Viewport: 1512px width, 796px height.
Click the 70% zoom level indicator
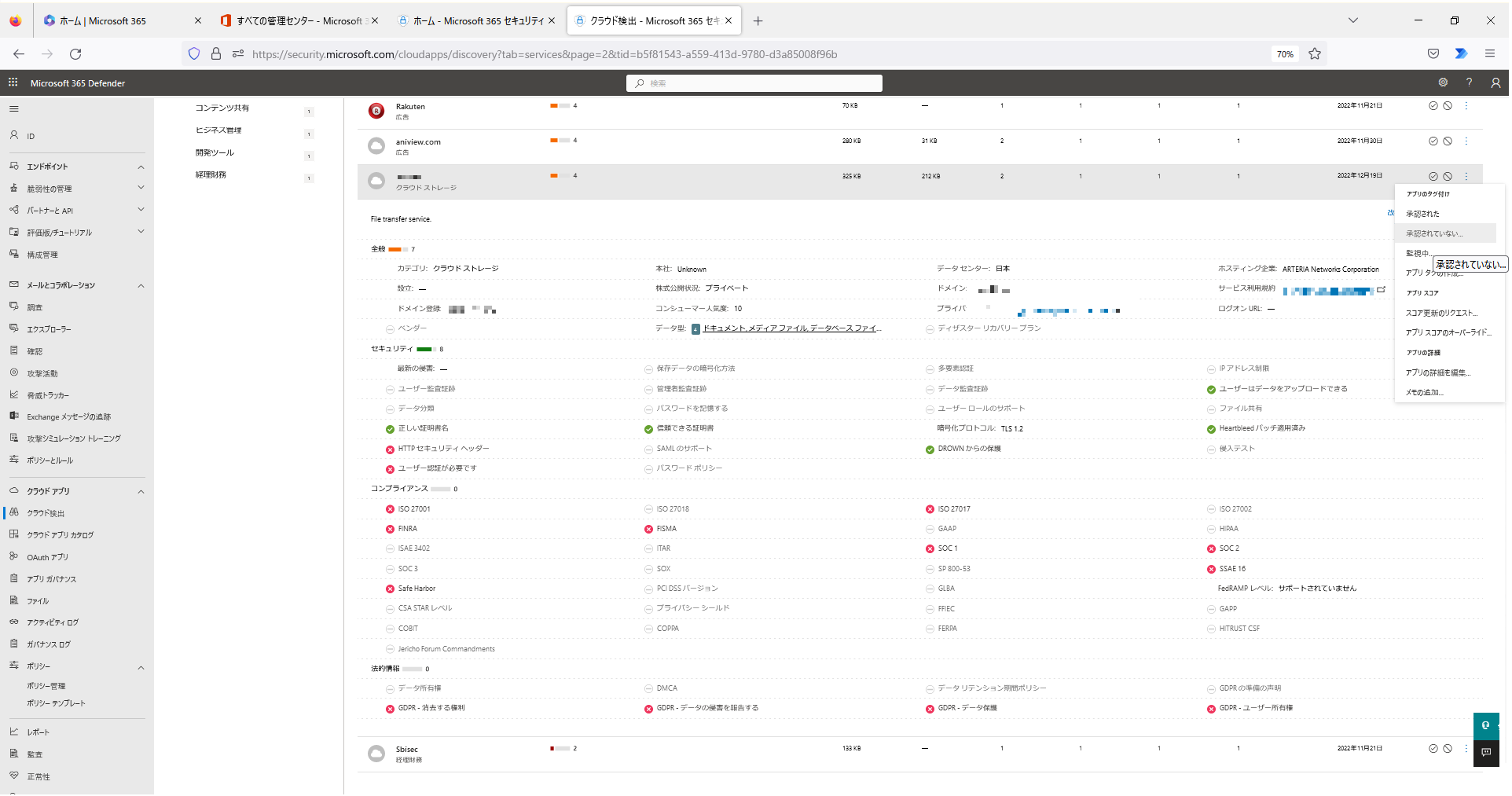1285,54
